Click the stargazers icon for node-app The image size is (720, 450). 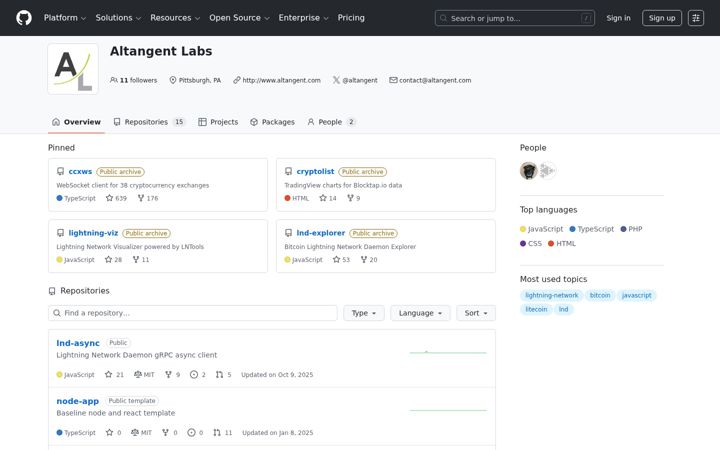(x=109, y=433)
